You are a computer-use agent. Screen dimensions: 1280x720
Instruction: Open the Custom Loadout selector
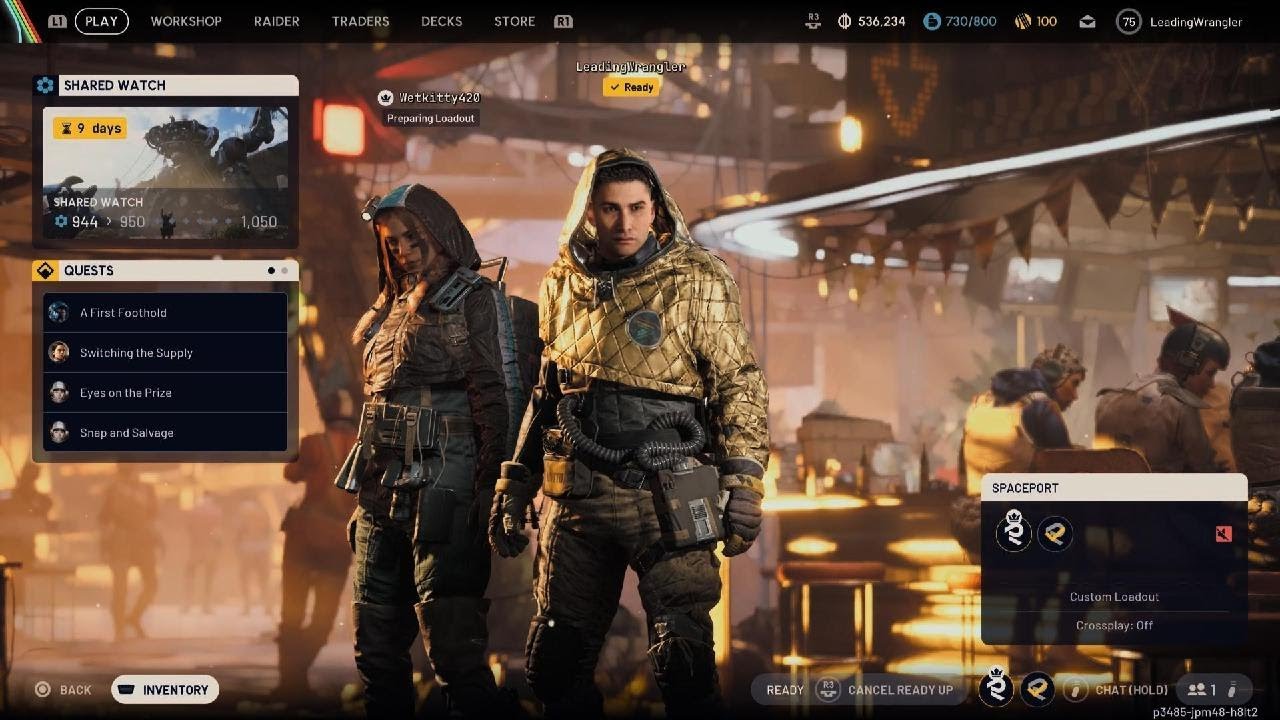(x=1114, y=597)
